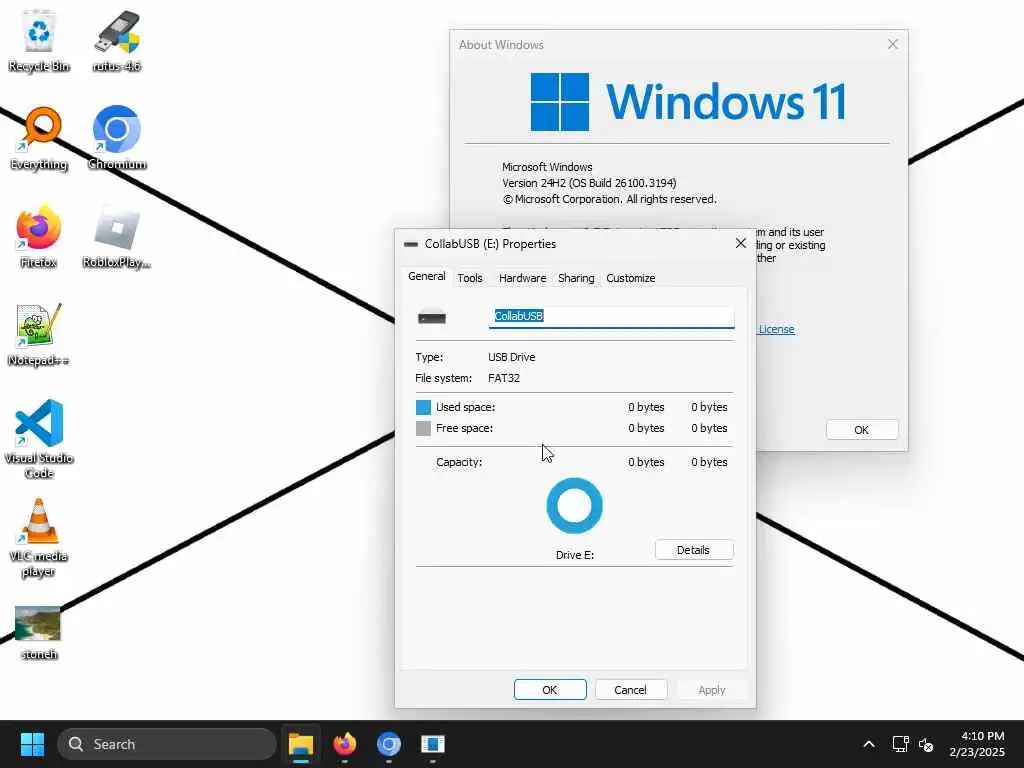This screenshot has height=768, width=1024.
Task: Switch to the About Windows taskbar app
Action: point(432,744)
